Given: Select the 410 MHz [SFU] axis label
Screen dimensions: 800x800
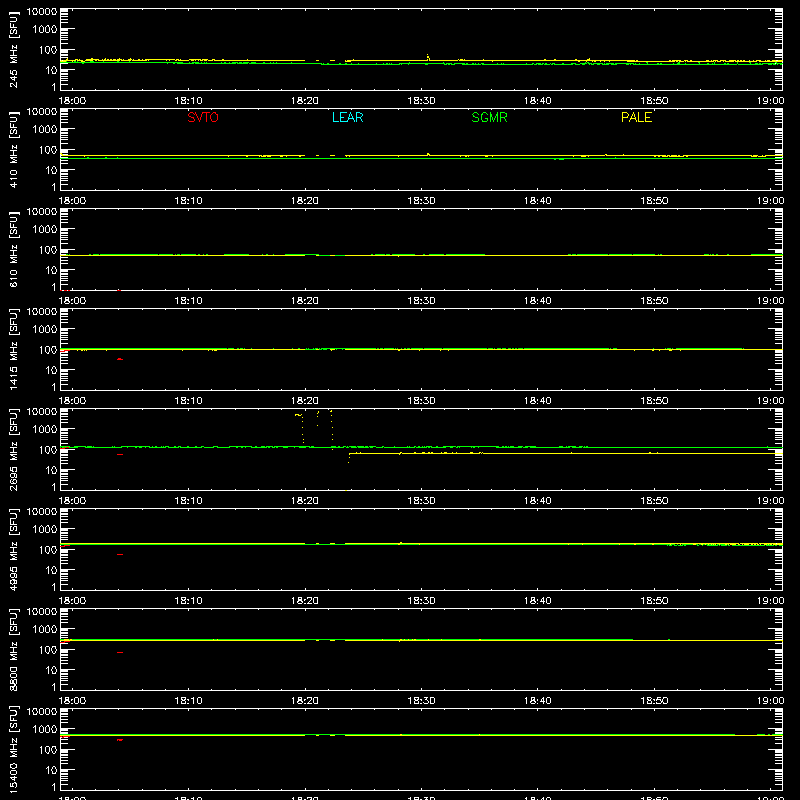Looking at the screenshot, I should (x=14, y=149).
